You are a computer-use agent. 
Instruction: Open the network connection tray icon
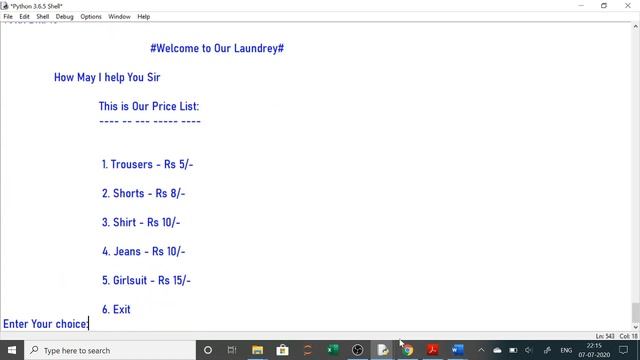[547, 350]
